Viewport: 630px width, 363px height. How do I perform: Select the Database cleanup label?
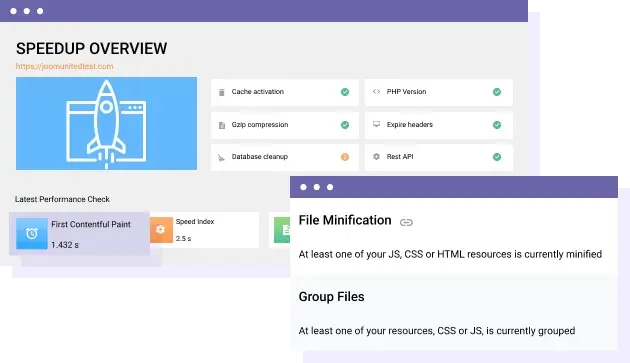click(x=260, y=157)
